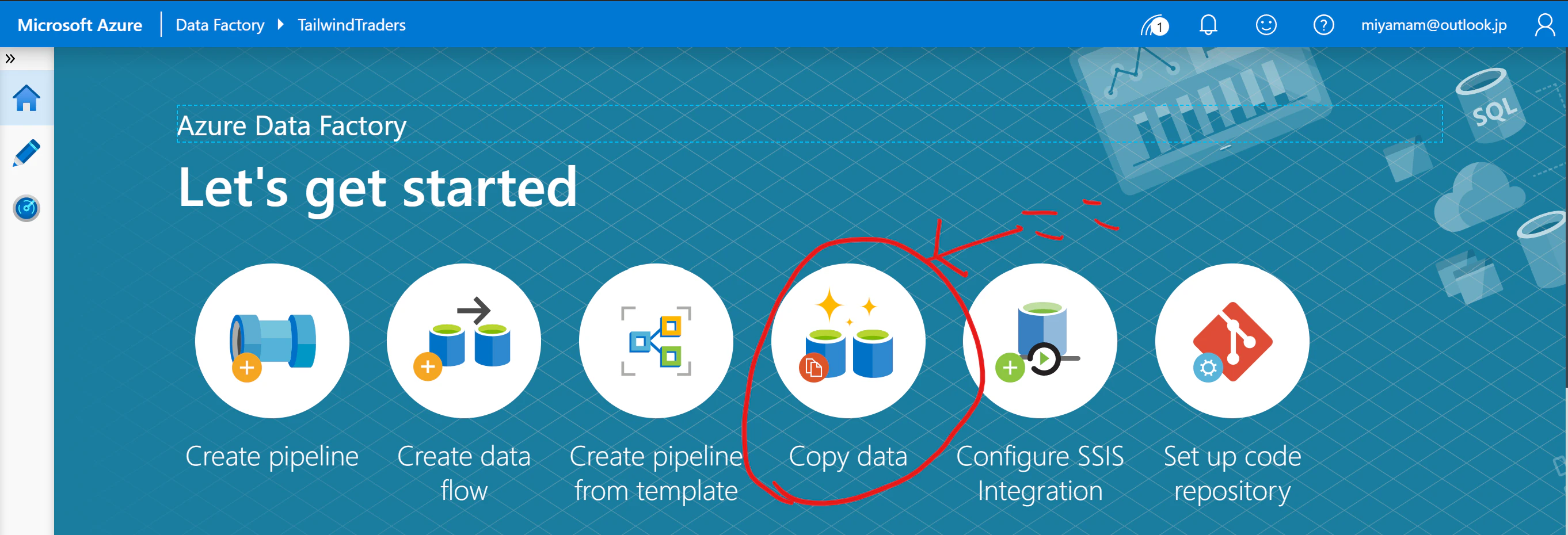Screen dimensions: 1568x535
Task: Open the notifications bell
Action: (x=1208, y=25)
